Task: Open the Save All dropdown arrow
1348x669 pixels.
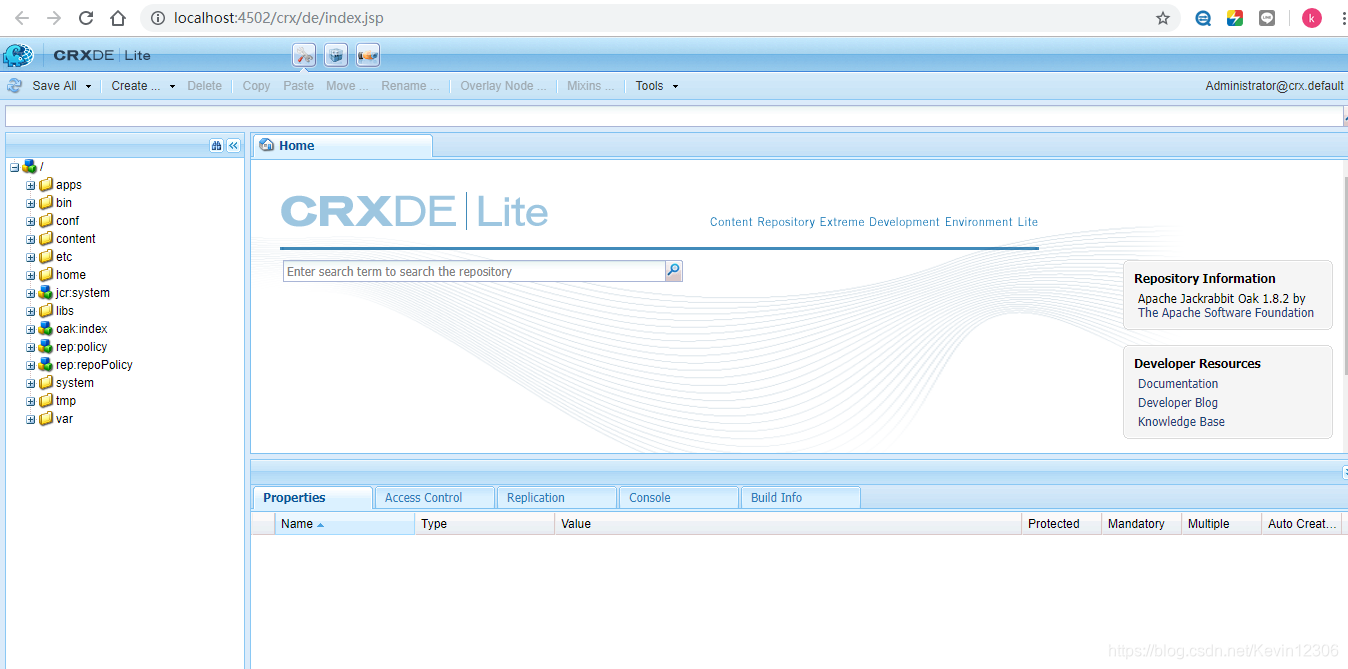Action: tap(88, 87)
